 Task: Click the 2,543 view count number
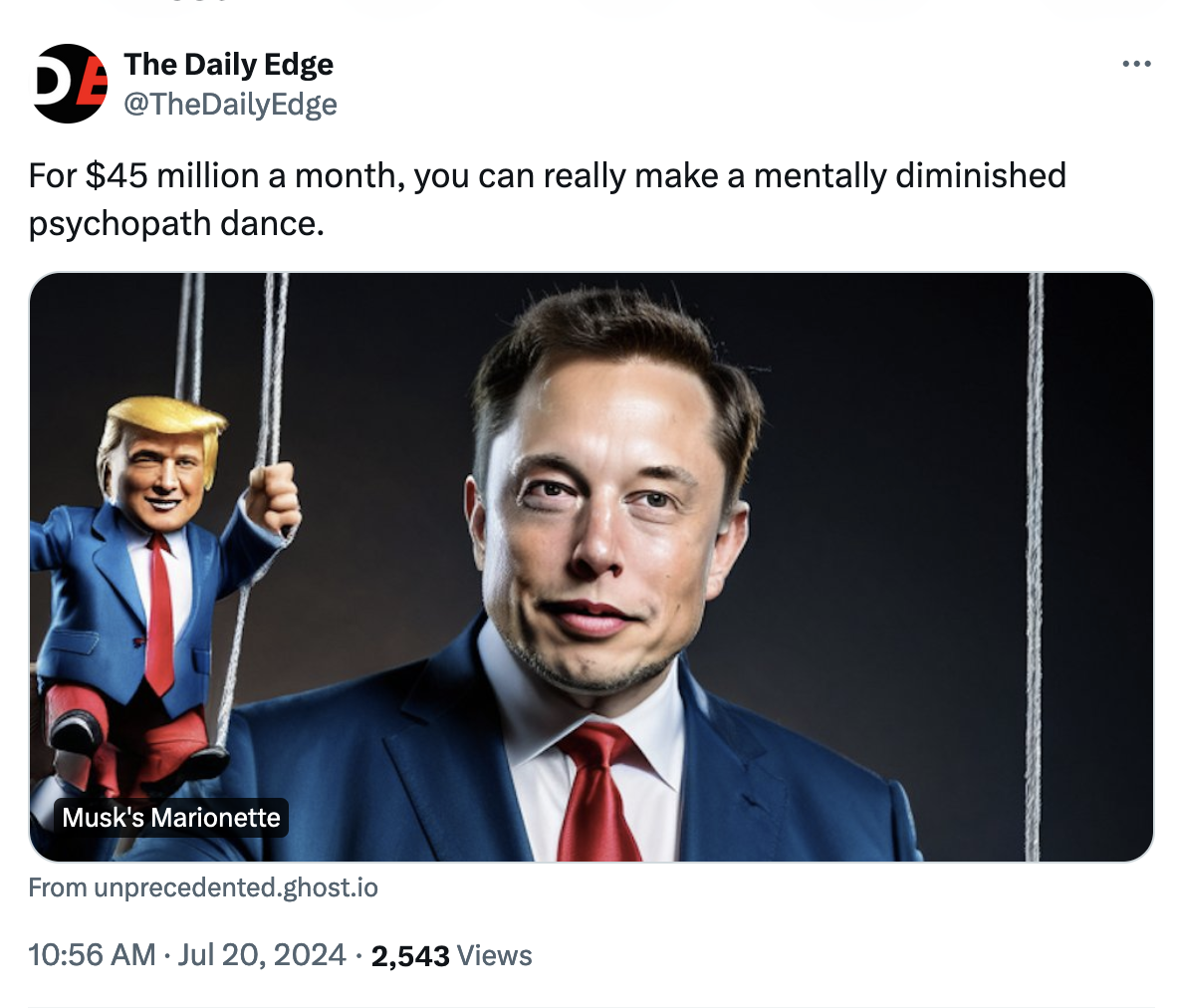pos(409,956)
